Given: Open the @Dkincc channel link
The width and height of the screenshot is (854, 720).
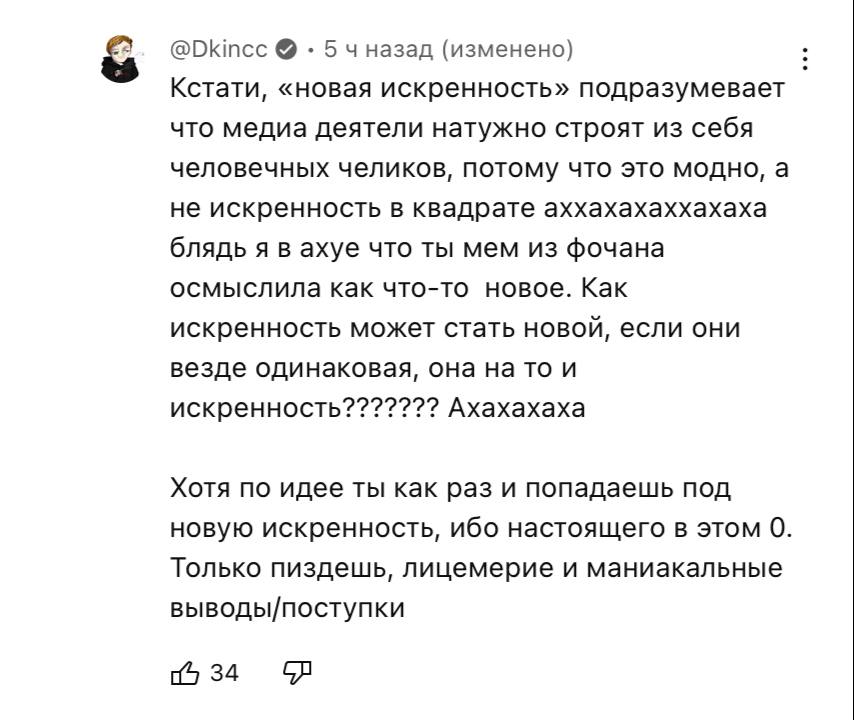Looking at the screenshot, I should tap(219, 49).
